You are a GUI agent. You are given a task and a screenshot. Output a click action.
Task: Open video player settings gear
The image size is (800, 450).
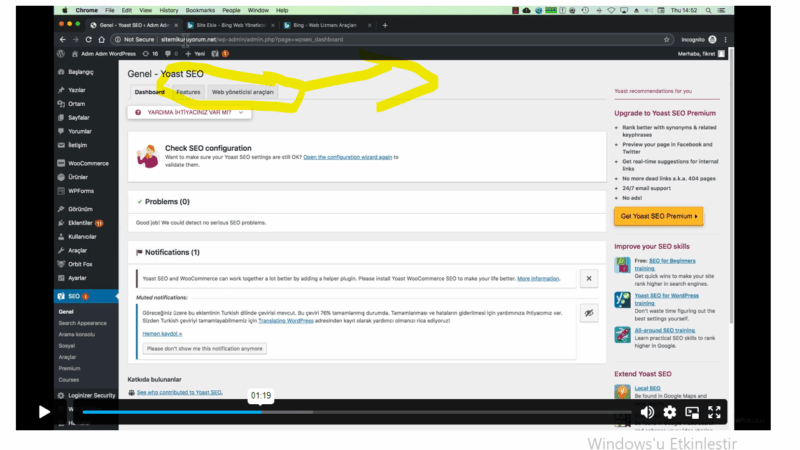670,412
